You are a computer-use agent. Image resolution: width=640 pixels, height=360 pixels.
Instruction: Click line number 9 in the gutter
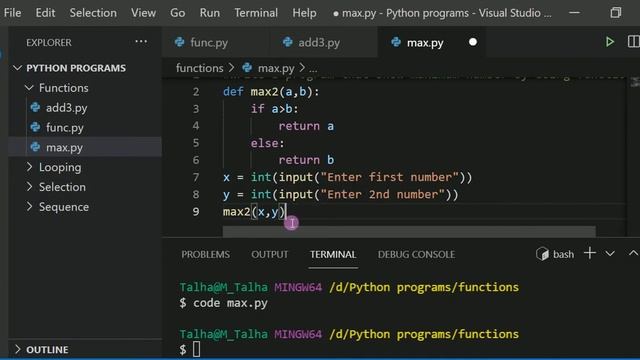[x=196, y=211]
